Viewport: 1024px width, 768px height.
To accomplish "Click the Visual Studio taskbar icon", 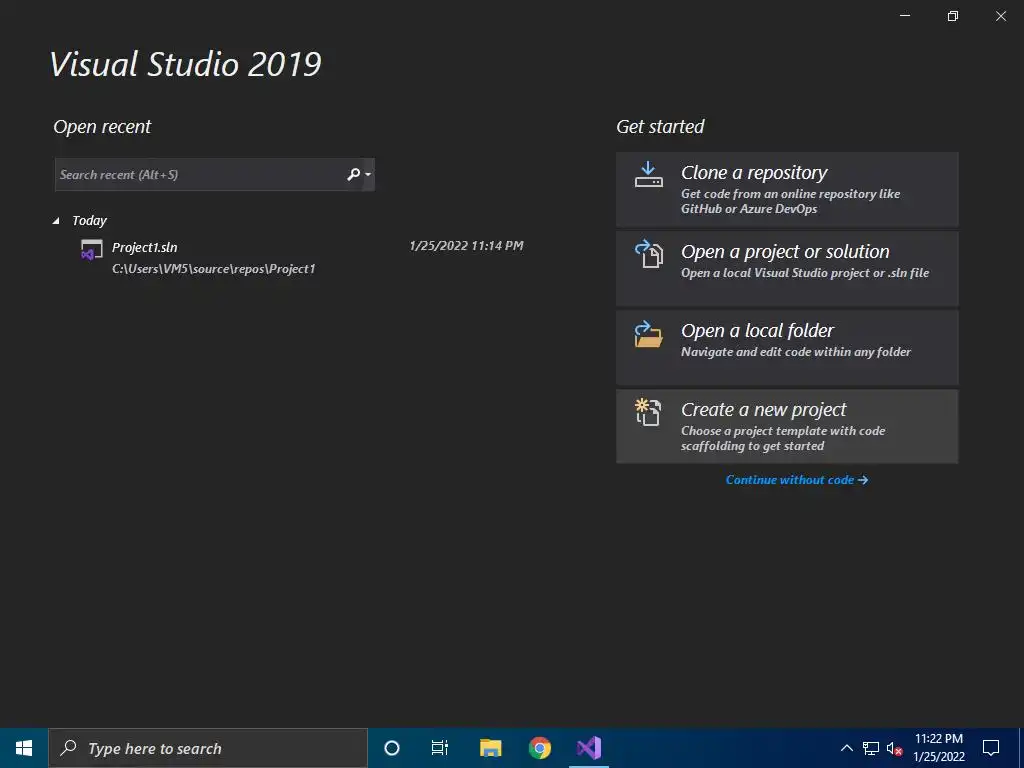I will (x=588, y=748).
